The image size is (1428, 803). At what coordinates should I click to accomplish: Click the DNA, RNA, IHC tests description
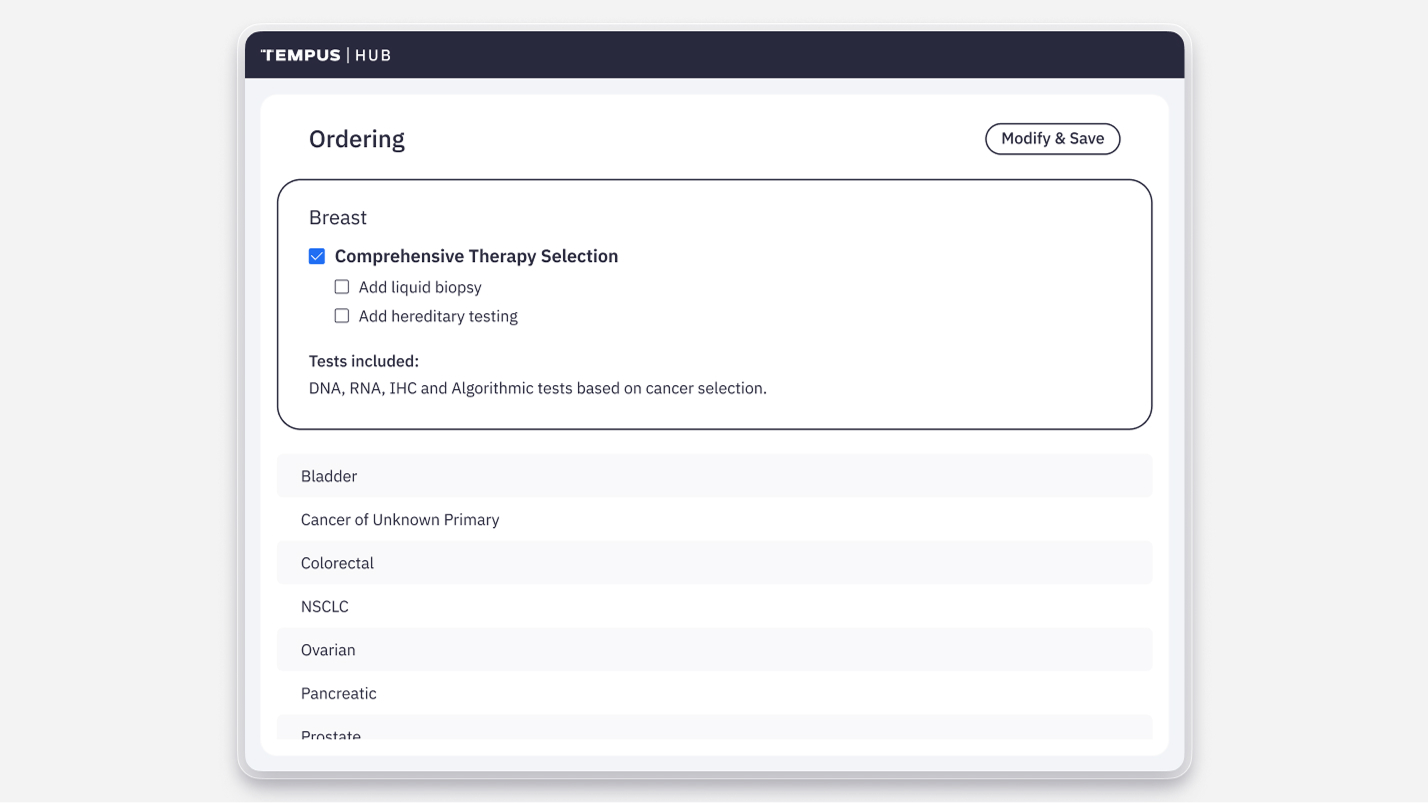538,388
